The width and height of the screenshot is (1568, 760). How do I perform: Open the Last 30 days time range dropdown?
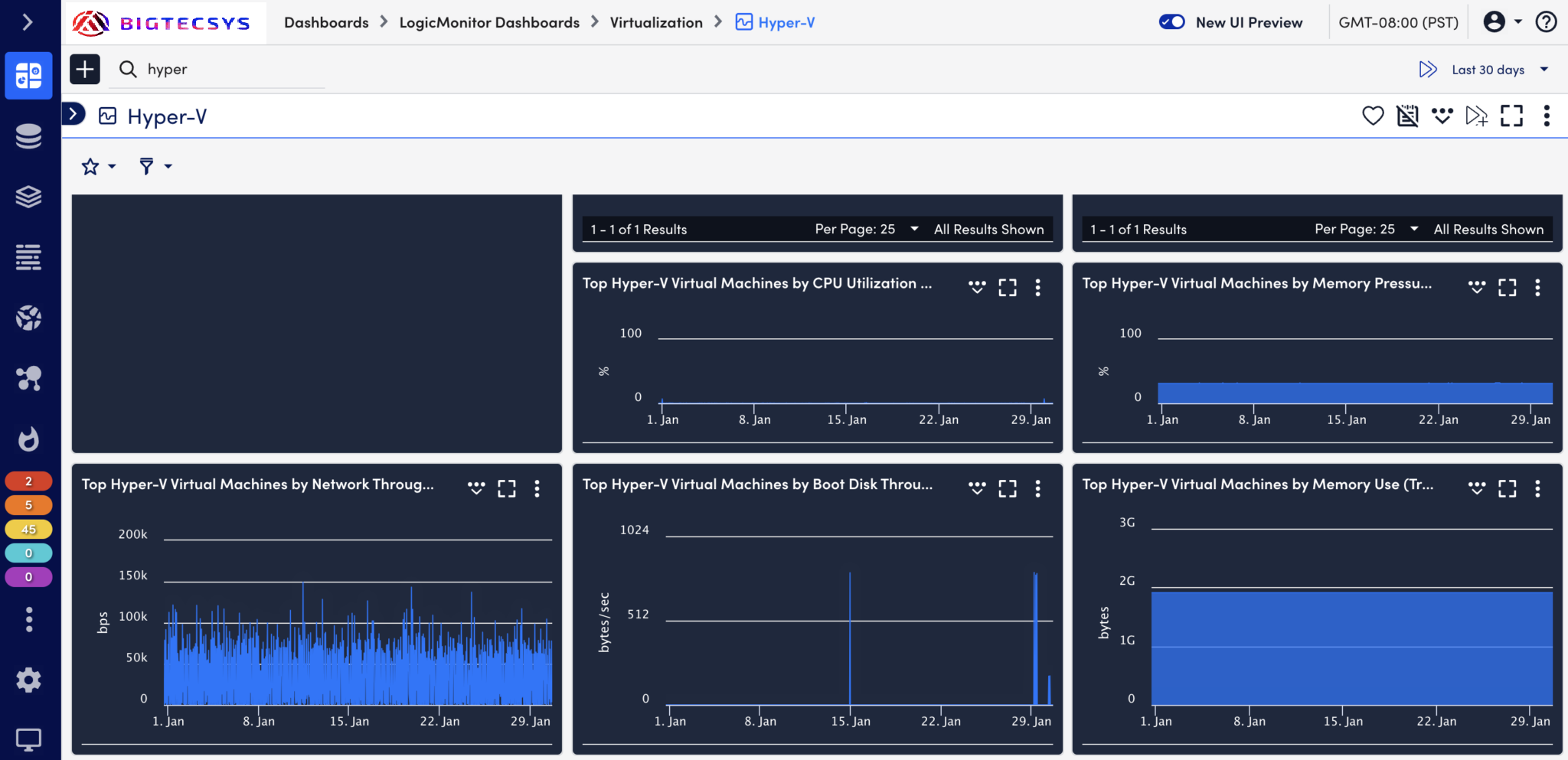tap(1501, 70)
